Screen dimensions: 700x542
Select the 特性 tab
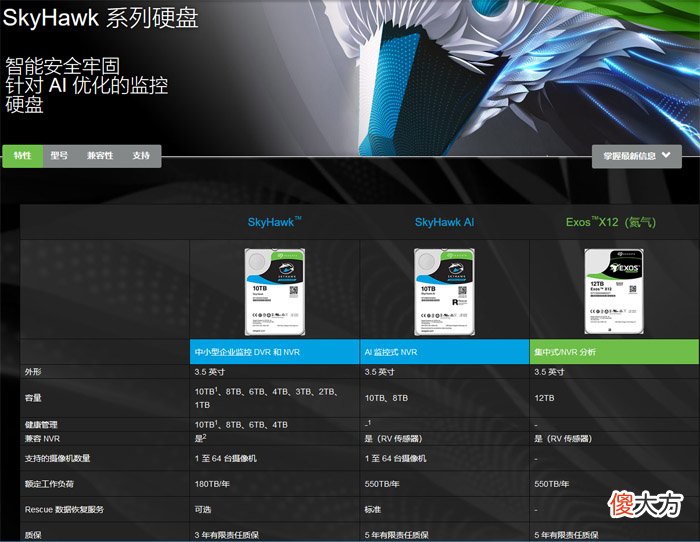click(23, 156)
